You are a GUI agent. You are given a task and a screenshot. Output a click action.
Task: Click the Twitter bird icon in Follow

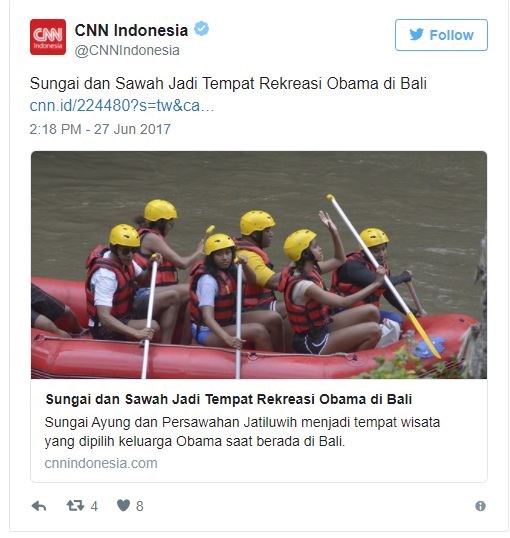point(416,35)
